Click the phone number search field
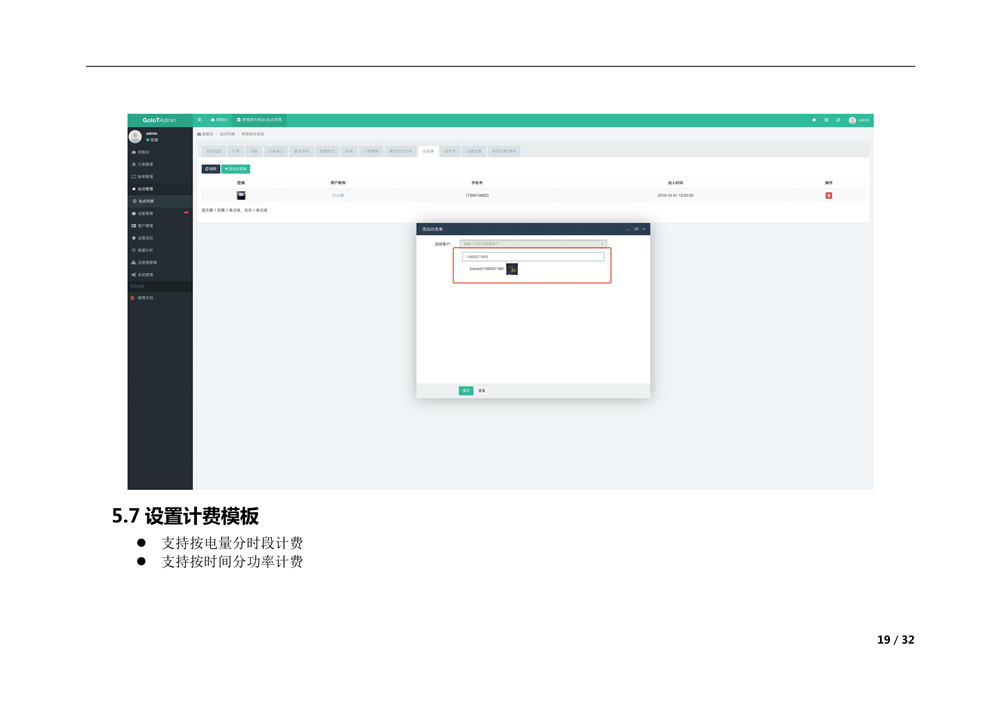 click(x=533, y=257)
